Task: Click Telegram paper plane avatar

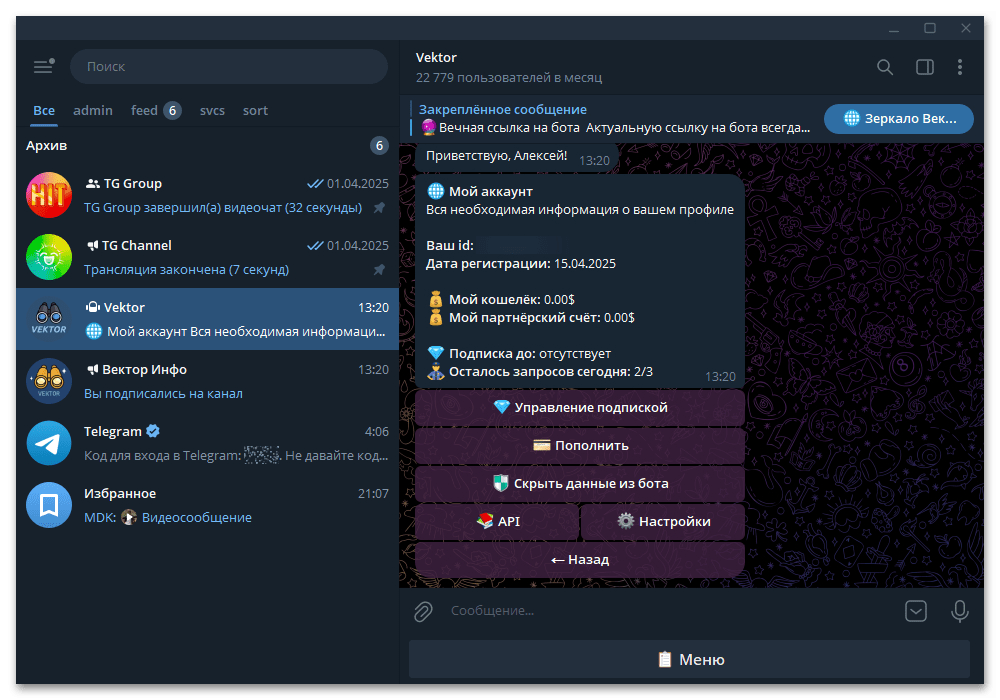Action: [x=49, y=443]
